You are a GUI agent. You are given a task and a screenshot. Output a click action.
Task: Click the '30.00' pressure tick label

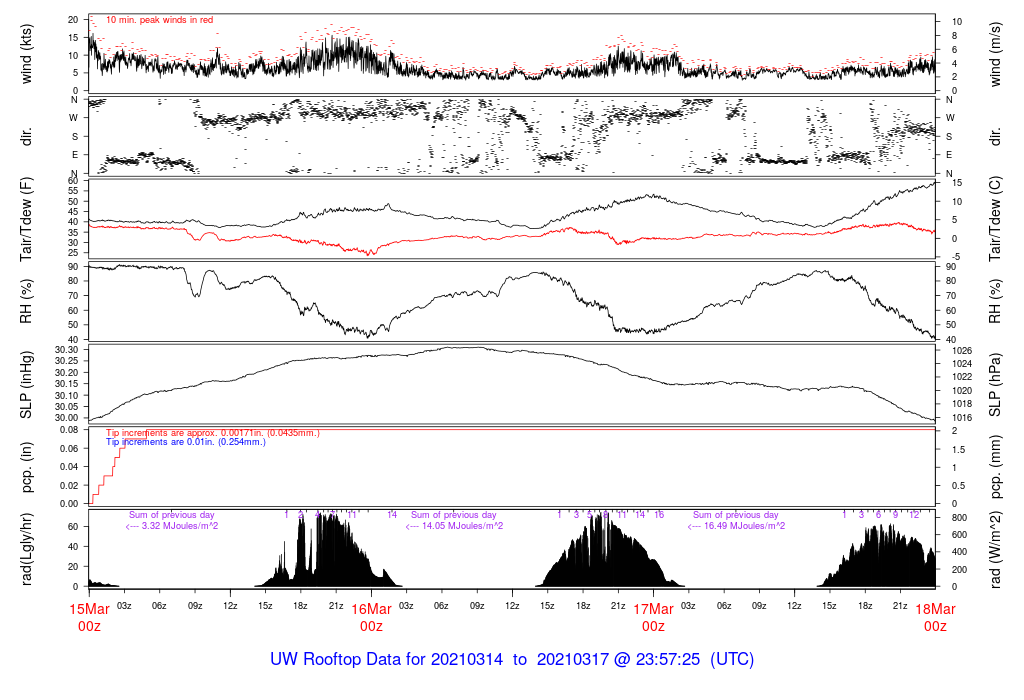(x=67, y=418)
